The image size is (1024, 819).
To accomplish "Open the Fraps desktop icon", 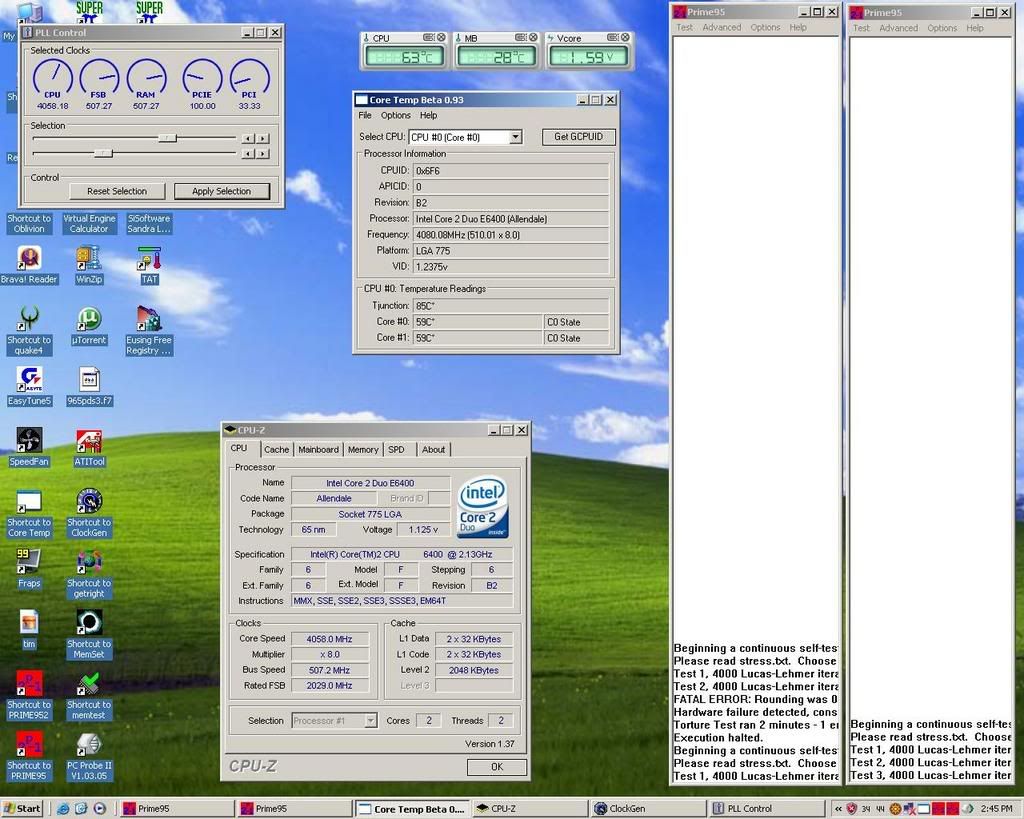I will tap(29, 563).
